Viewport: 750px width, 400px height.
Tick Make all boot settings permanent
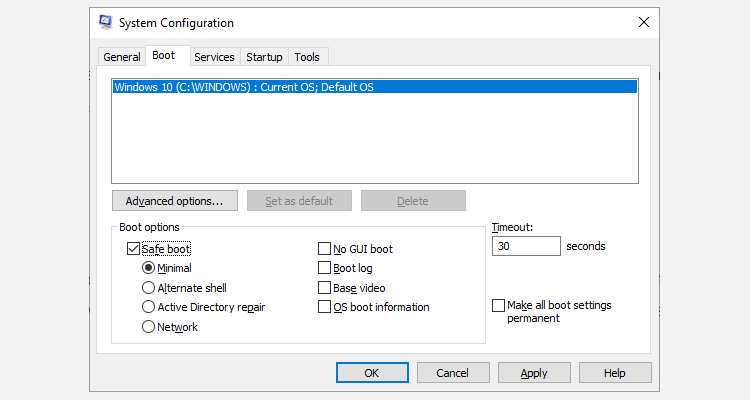click(499, 305)
